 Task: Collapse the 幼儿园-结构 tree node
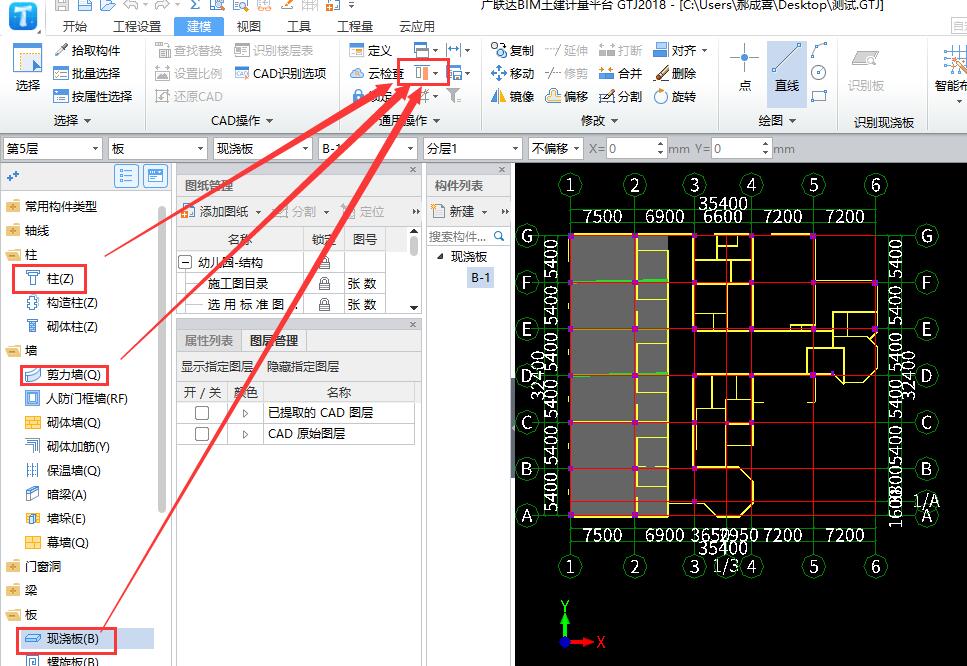point(184,263)
